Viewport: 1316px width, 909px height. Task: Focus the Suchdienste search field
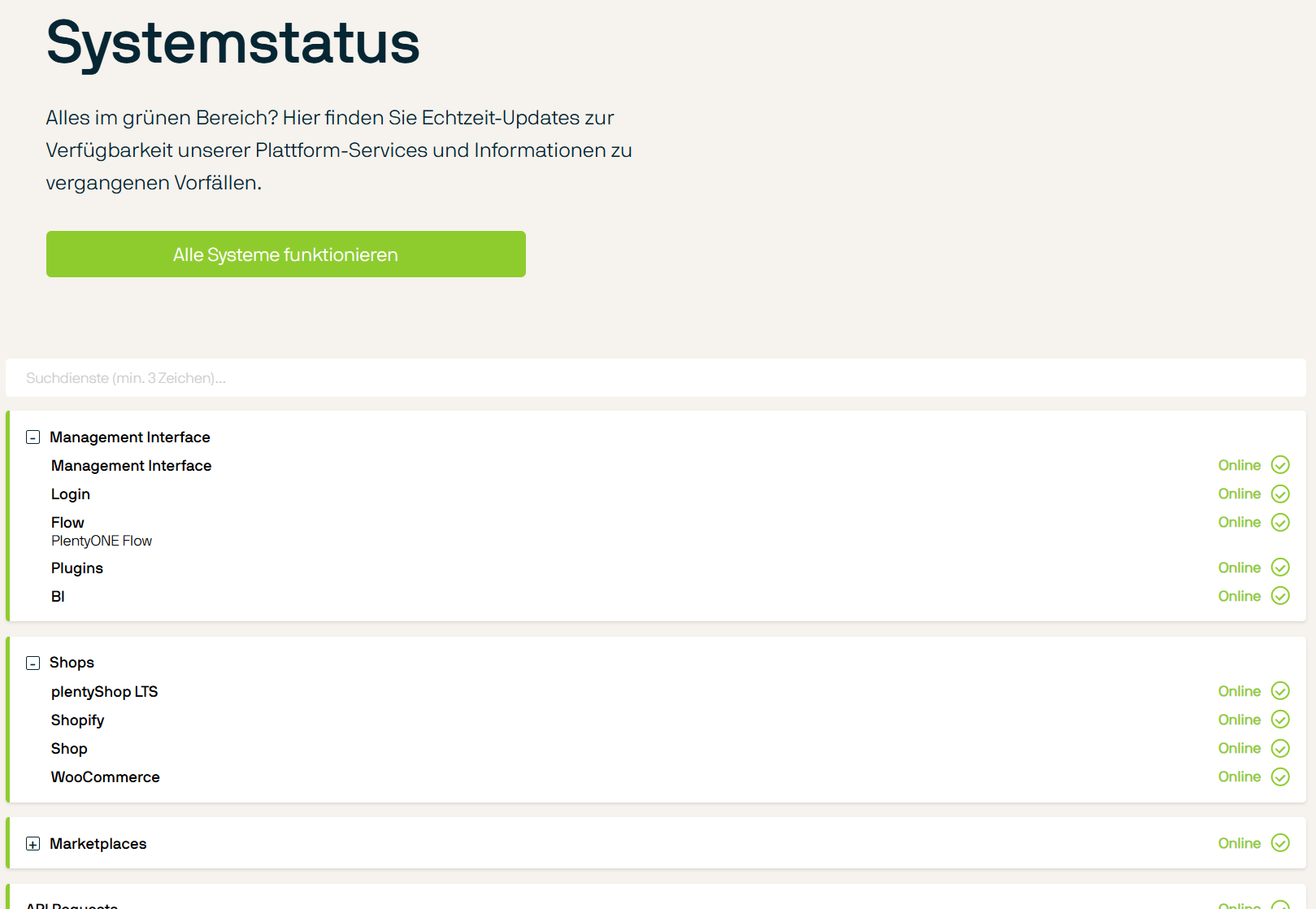click(656, 378)
